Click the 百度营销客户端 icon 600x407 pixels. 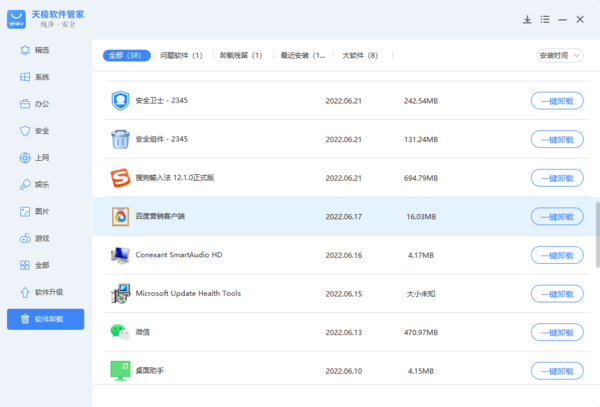pos(119,216)
